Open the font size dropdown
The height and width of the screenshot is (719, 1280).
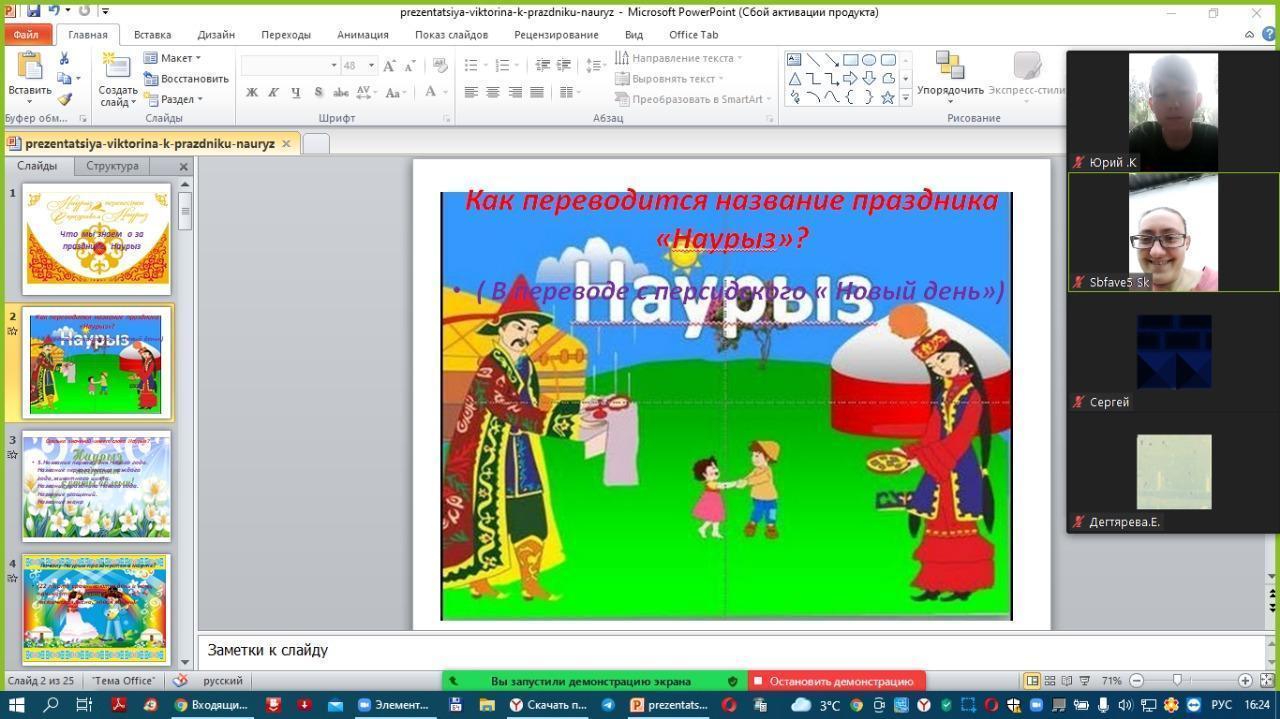371,65
